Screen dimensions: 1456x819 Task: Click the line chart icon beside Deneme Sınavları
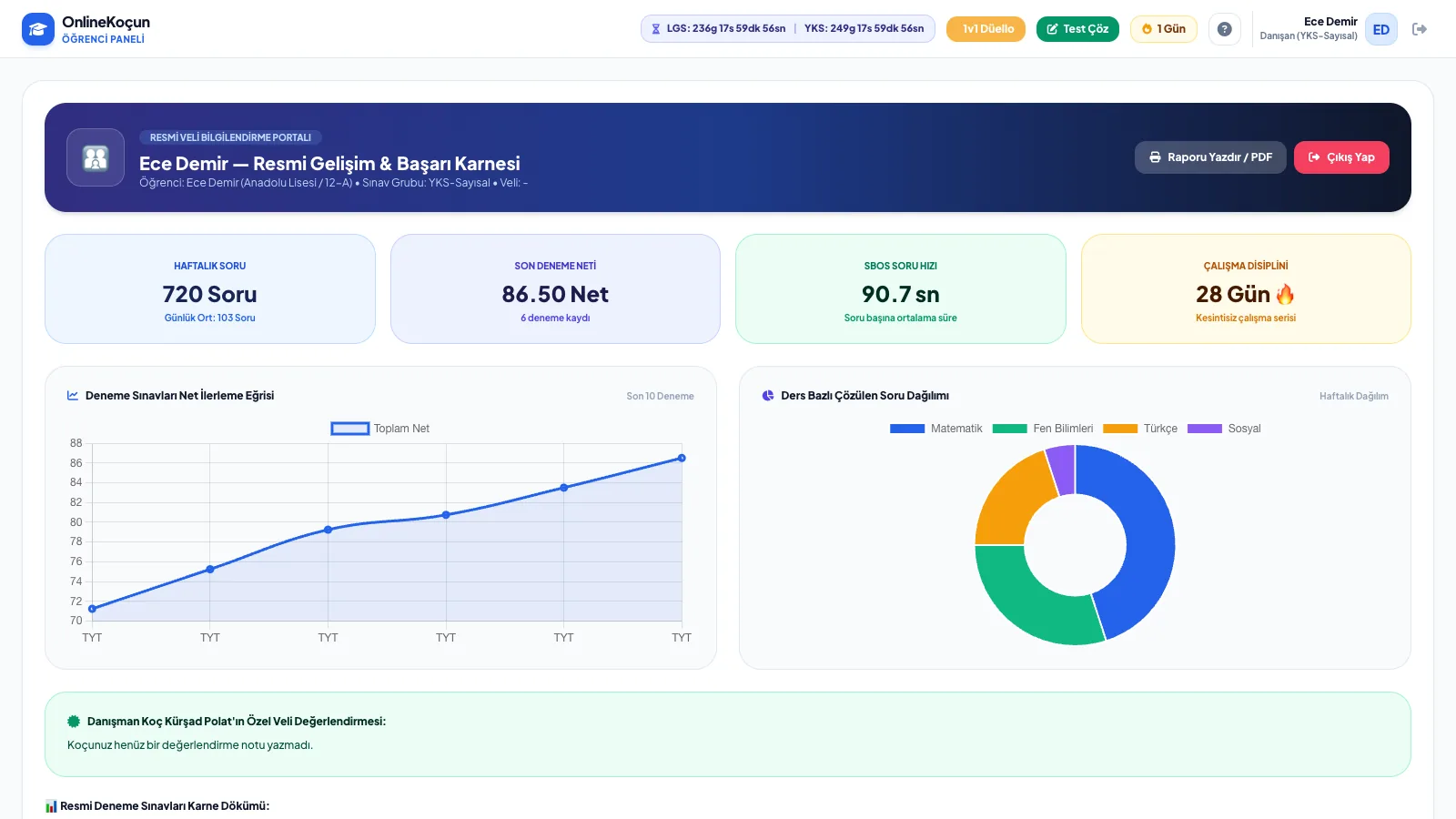coord(73,396)
